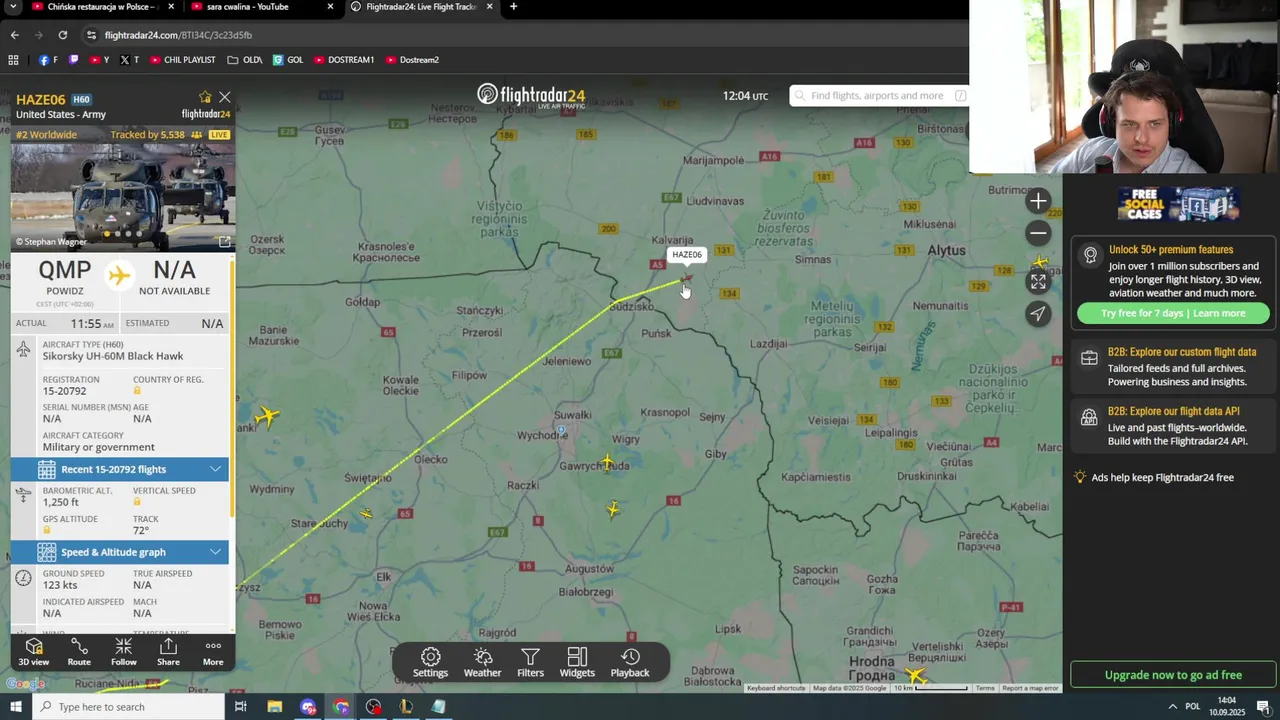Open the Windows notification center
Viewport: 1280px width, 720px height.
[1263, 707]
